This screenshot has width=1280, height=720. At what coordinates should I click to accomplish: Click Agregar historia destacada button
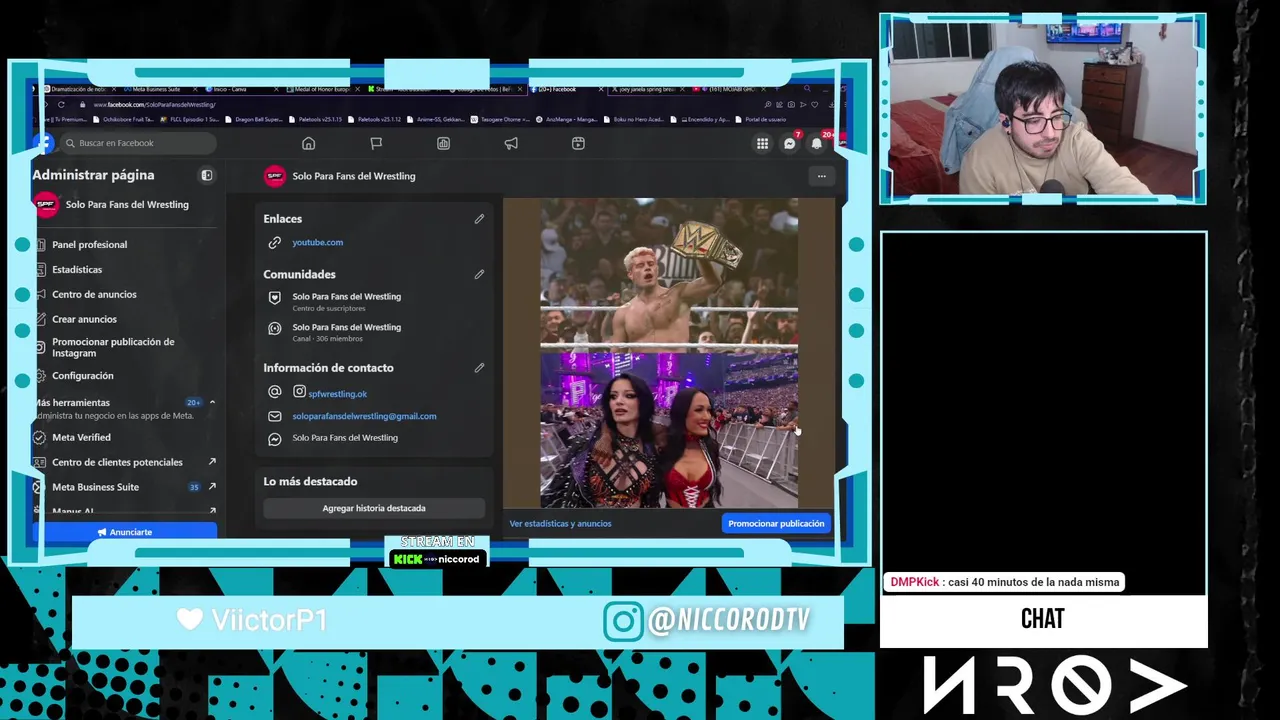(374, 508)
